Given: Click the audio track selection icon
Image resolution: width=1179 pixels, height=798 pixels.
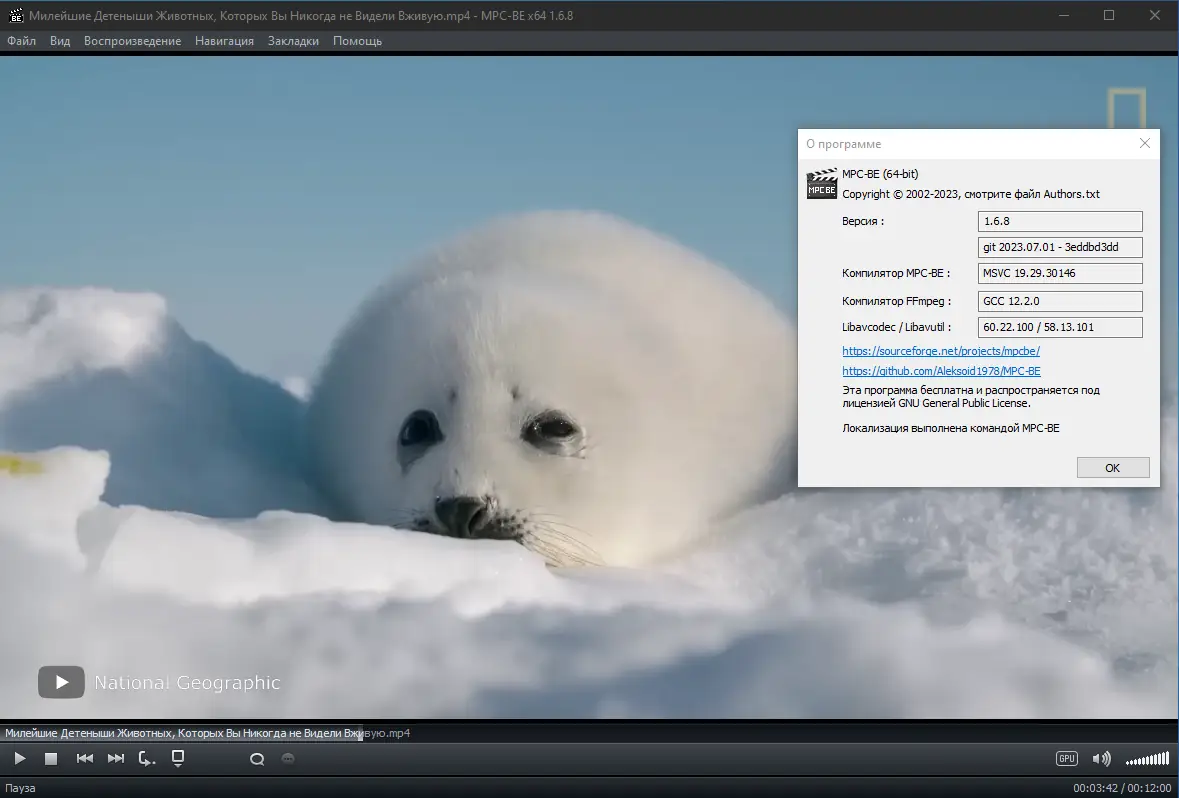Looking at the screenshot, I should 257,759.
